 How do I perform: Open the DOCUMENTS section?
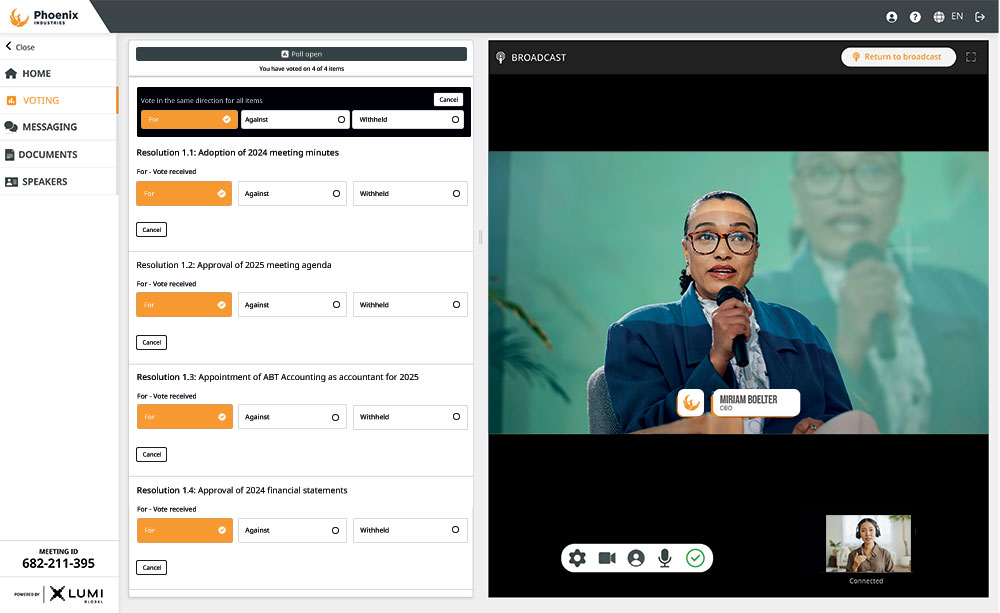coord(50,154)
